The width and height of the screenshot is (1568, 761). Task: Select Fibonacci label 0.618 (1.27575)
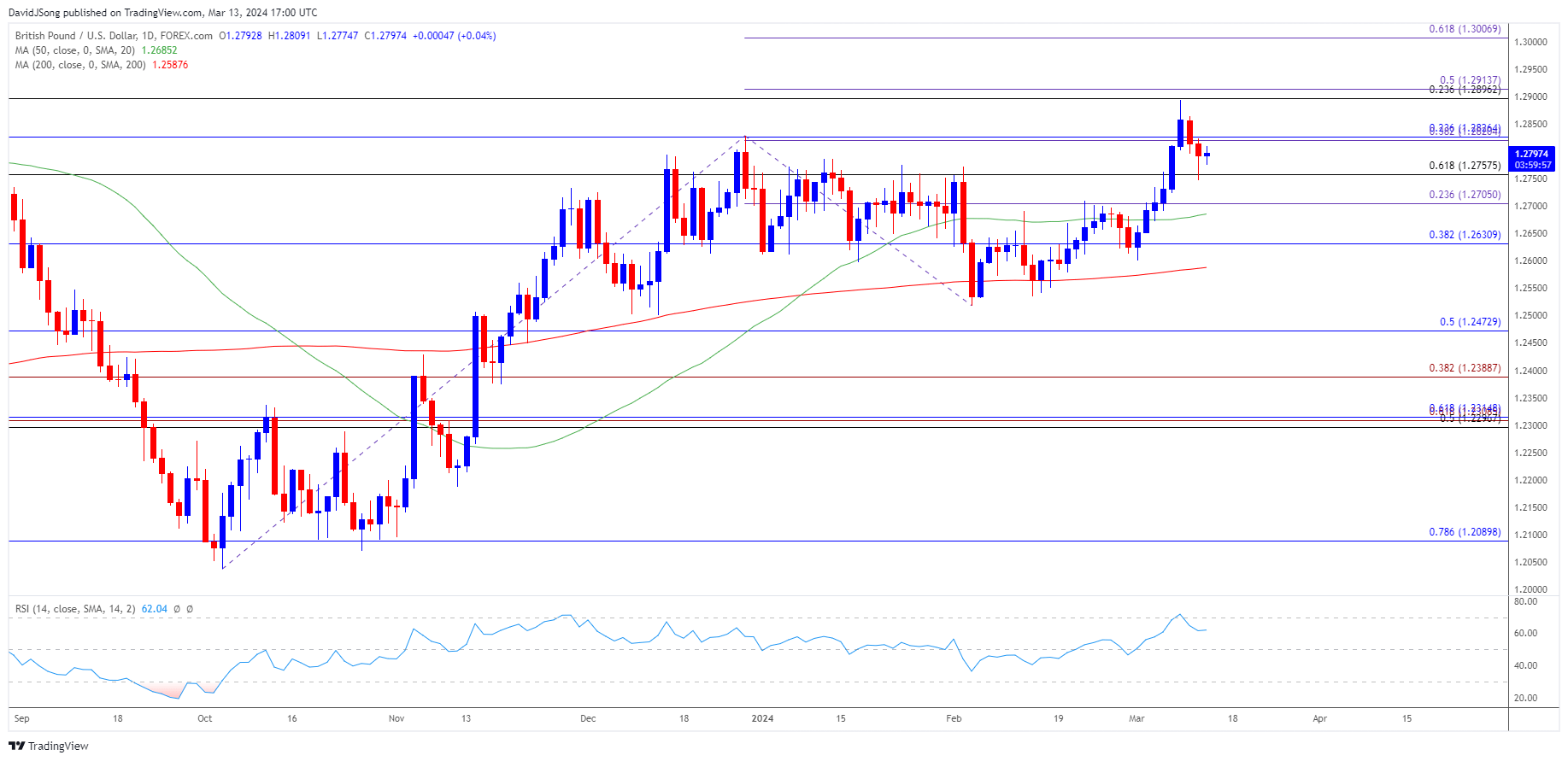coord(1465,166)
